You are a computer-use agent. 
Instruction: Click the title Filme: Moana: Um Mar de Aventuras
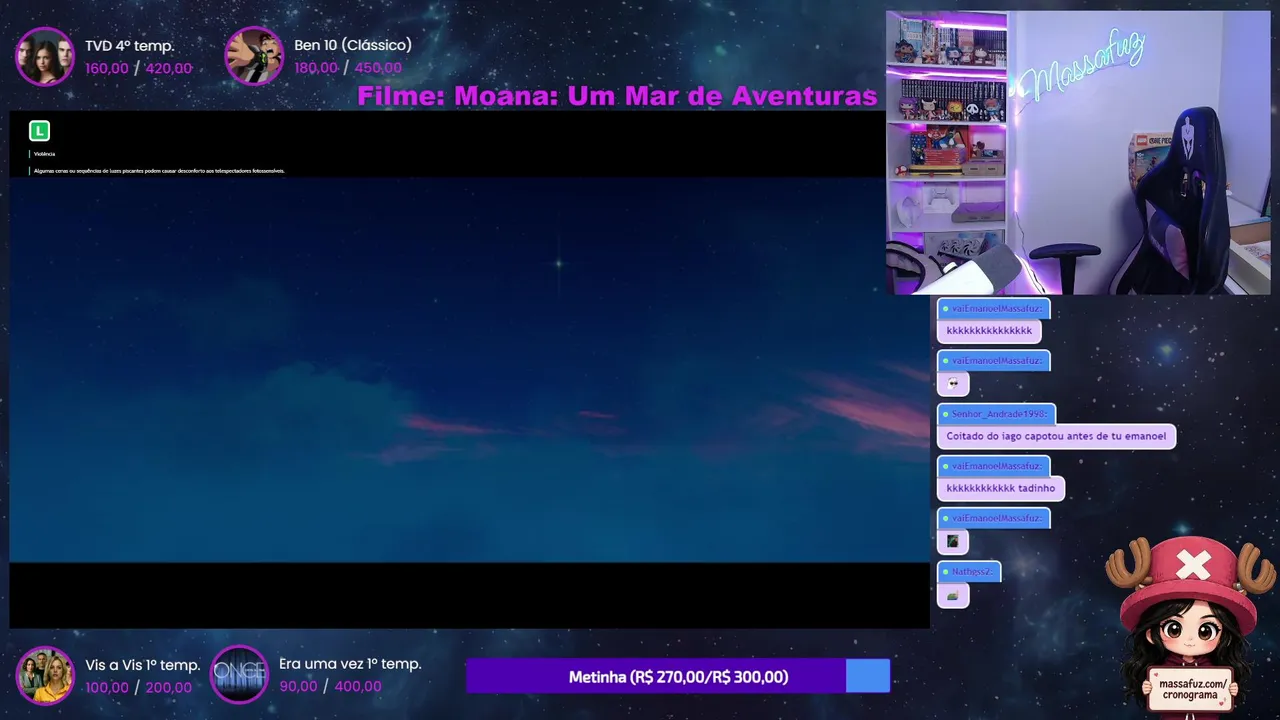[x=617, y=96]
